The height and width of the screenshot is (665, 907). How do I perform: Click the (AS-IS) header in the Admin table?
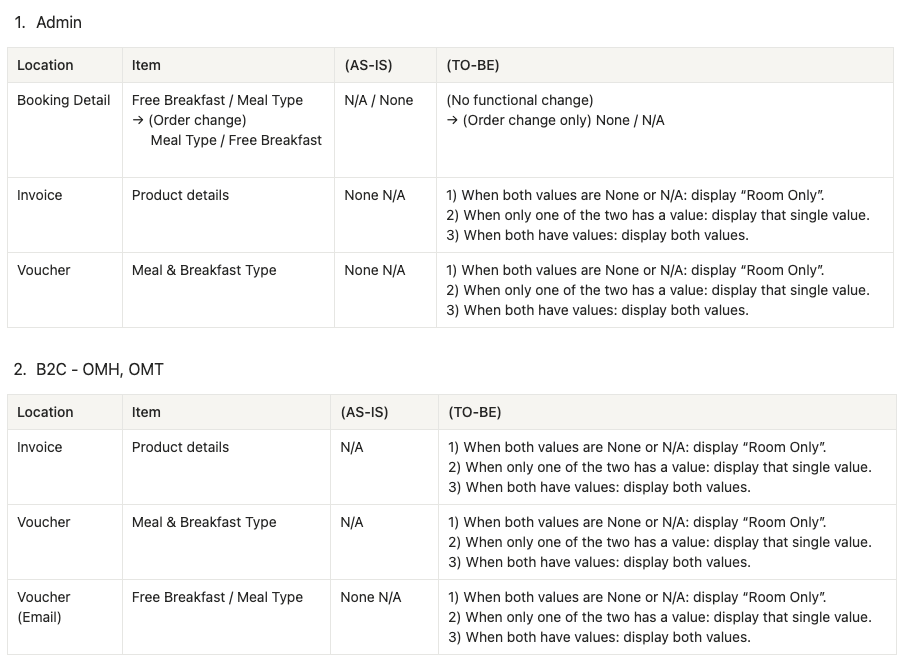368,65
